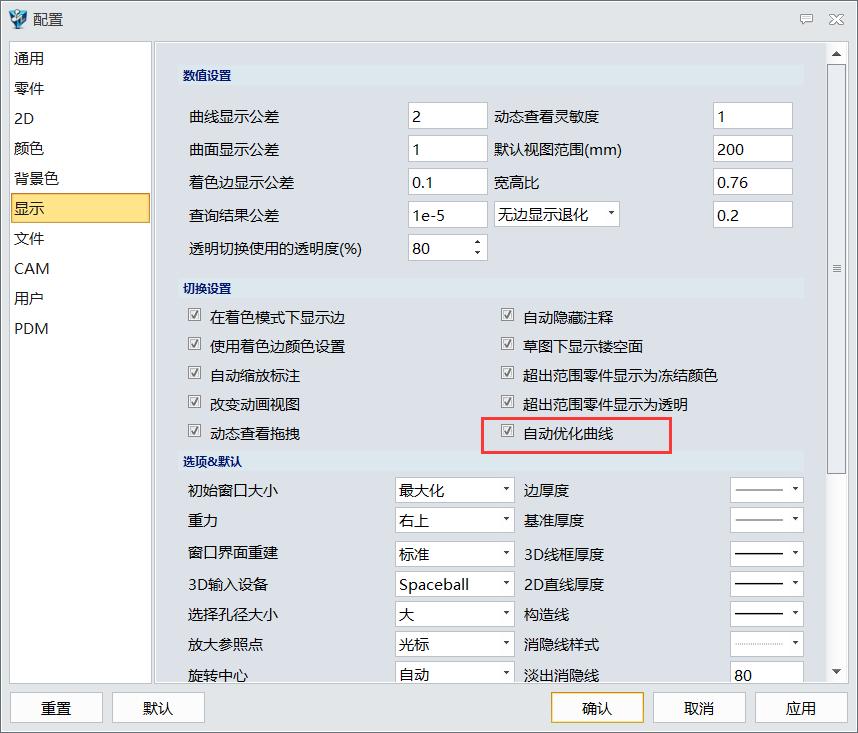Viewport: 858px width, 733px height.
Task: Click the up arrow on 透明度 spinner
Action: click(x=479, y=241)
